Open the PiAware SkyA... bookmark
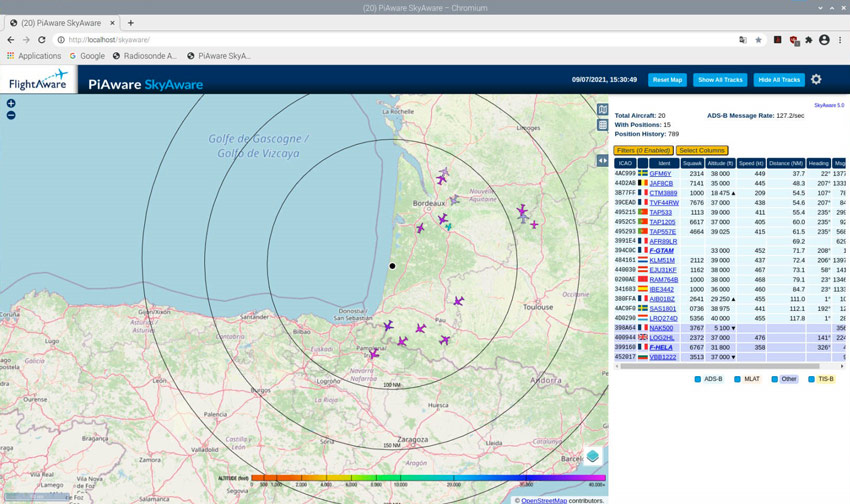 tap(218, 56)
